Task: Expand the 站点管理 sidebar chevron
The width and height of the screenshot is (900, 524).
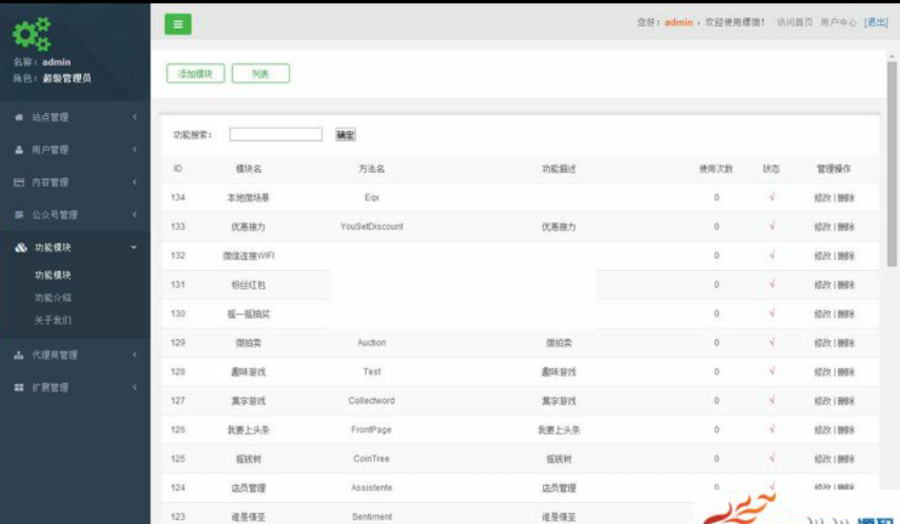Action: pyautogui.click(x=134, y=117)
